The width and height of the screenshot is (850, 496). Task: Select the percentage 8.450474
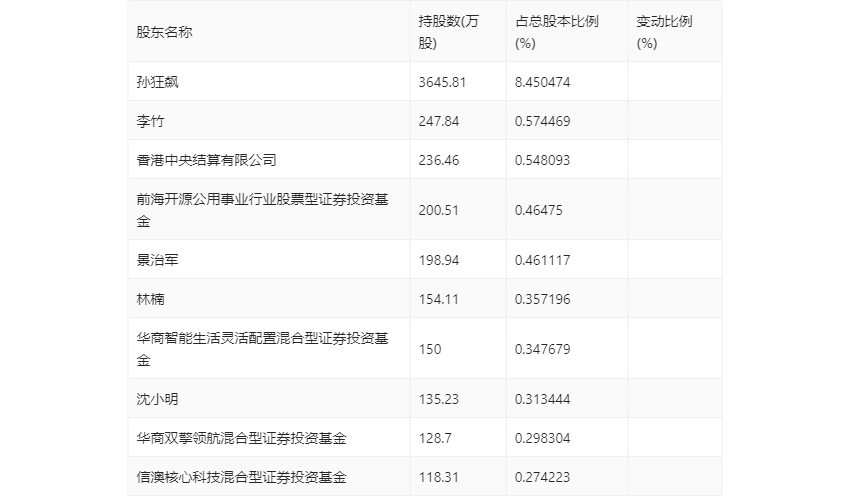[542, 82]
